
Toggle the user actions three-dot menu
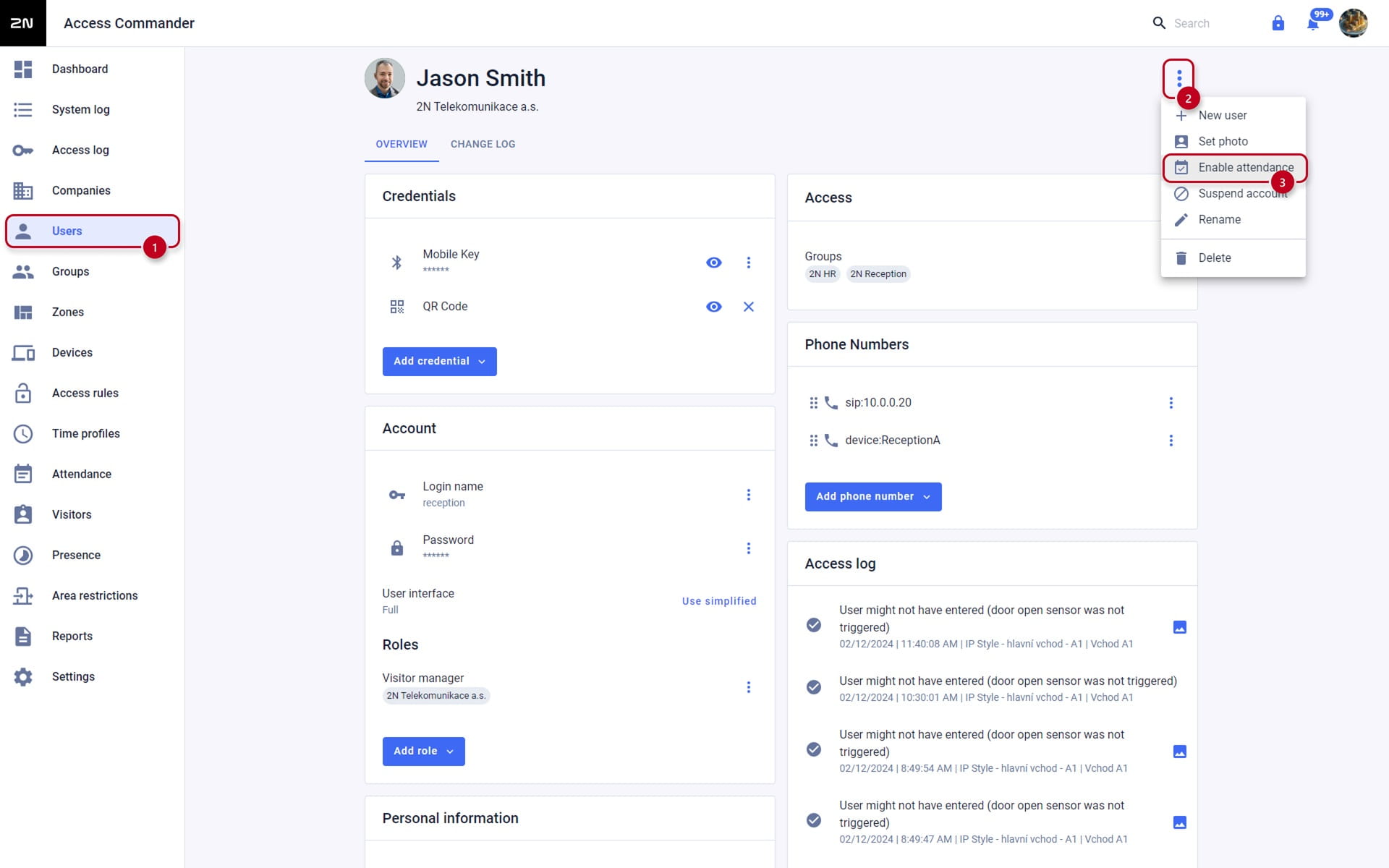click(x=1179, y=78)
